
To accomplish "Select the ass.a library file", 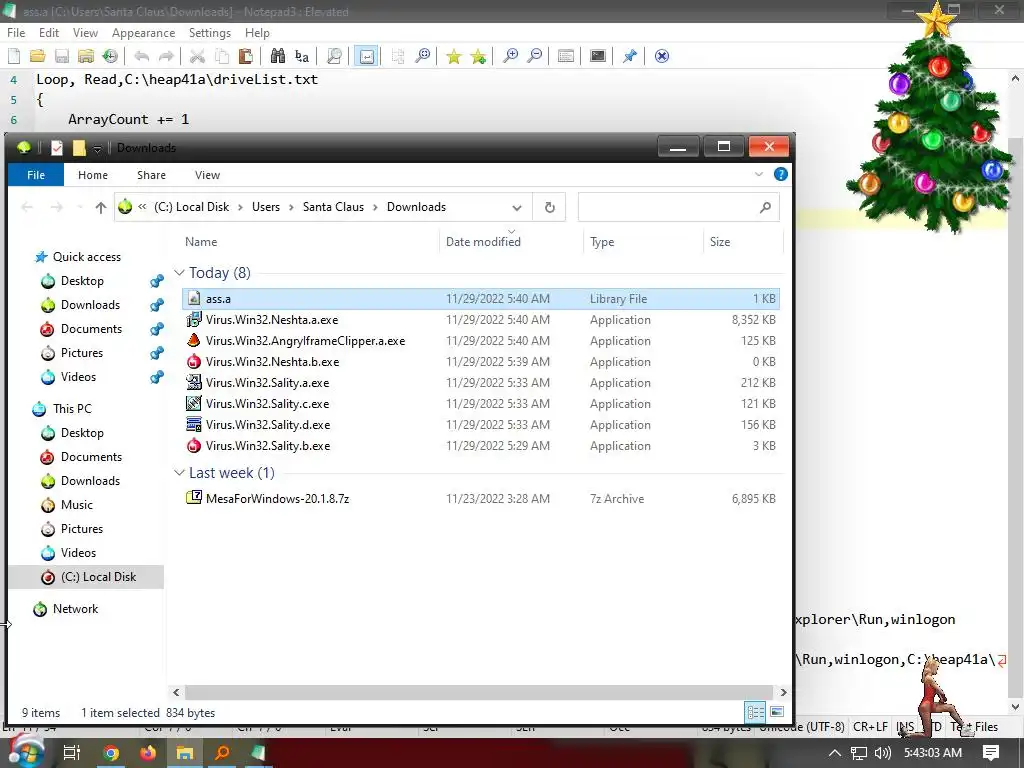I will point(481,298).
